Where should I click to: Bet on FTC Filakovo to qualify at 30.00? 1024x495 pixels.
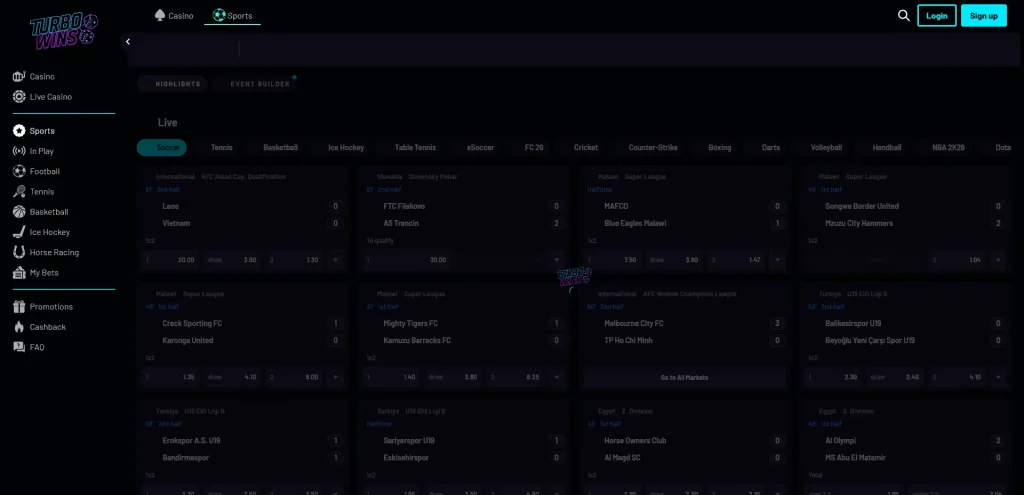click(408, 260)
